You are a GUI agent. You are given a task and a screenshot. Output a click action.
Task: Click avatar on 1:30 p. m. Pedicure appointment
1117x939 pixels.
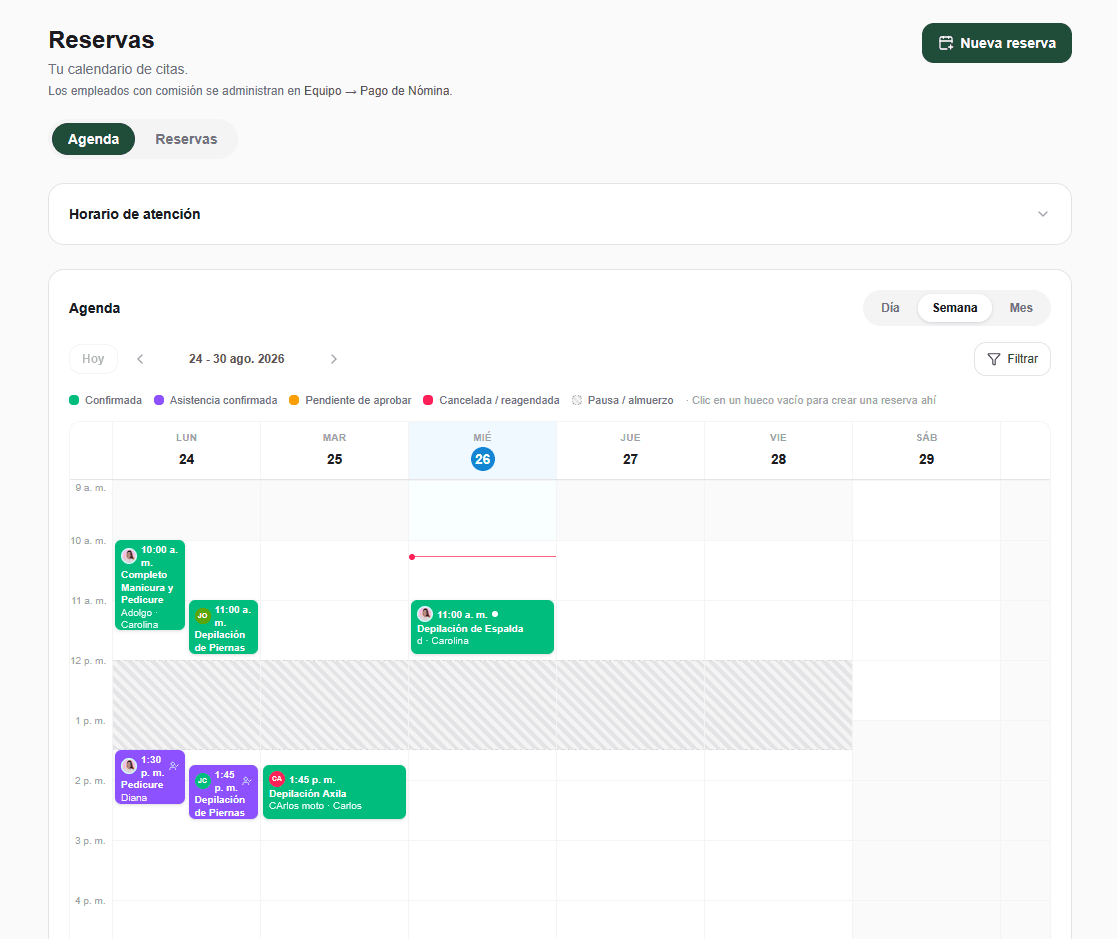pos(129,766)
